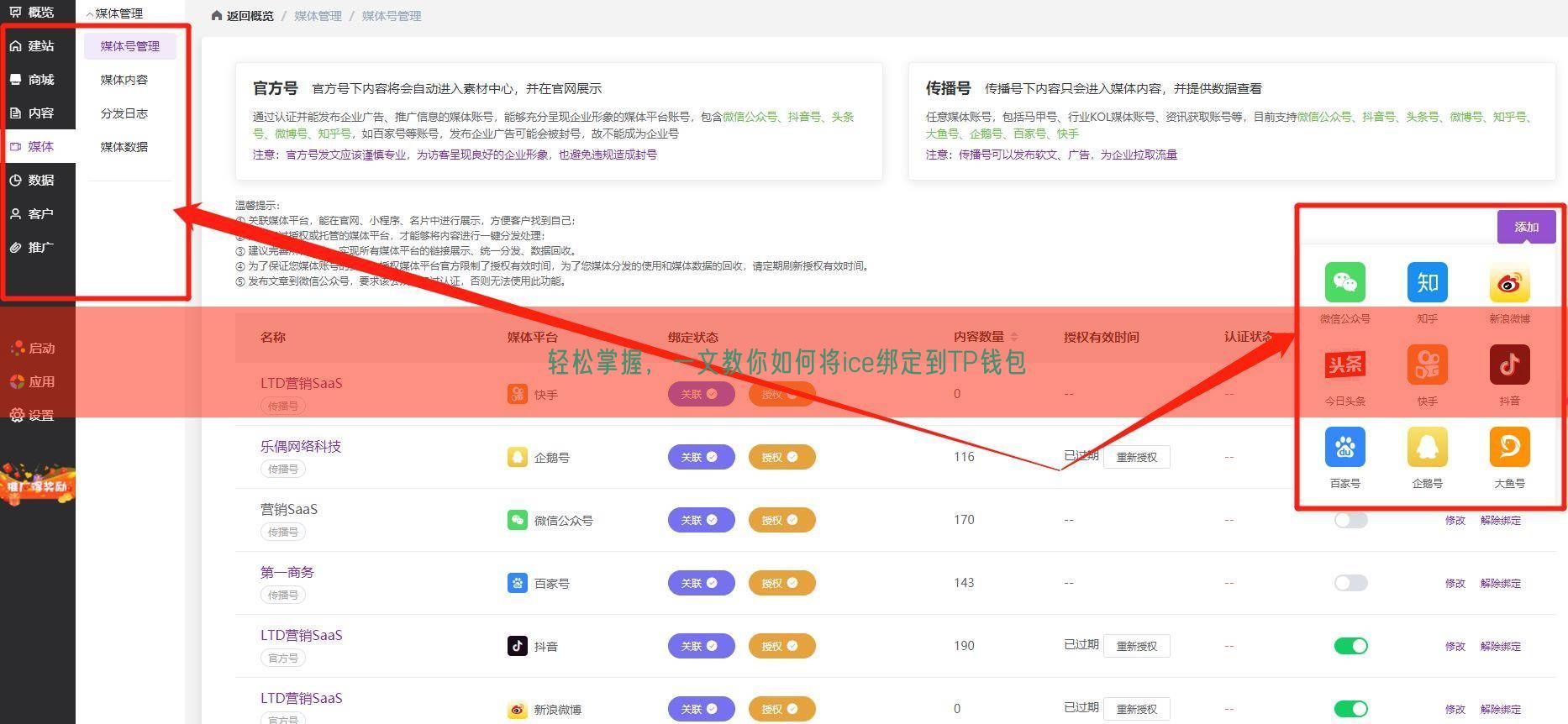The width and height of the screenshot is (1568, 724).
Task: Select the 今日头条 platform icon
Action: 1344,365
